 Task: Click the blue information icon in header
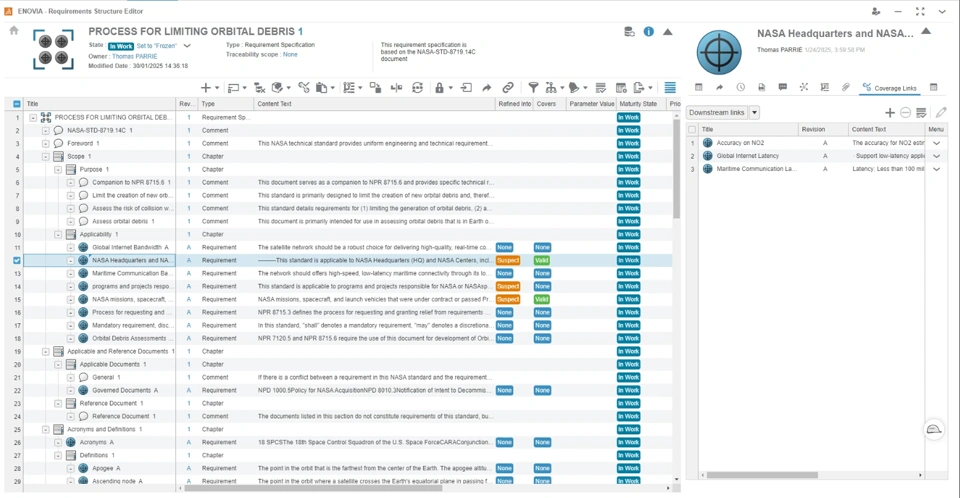coord(648,32)
